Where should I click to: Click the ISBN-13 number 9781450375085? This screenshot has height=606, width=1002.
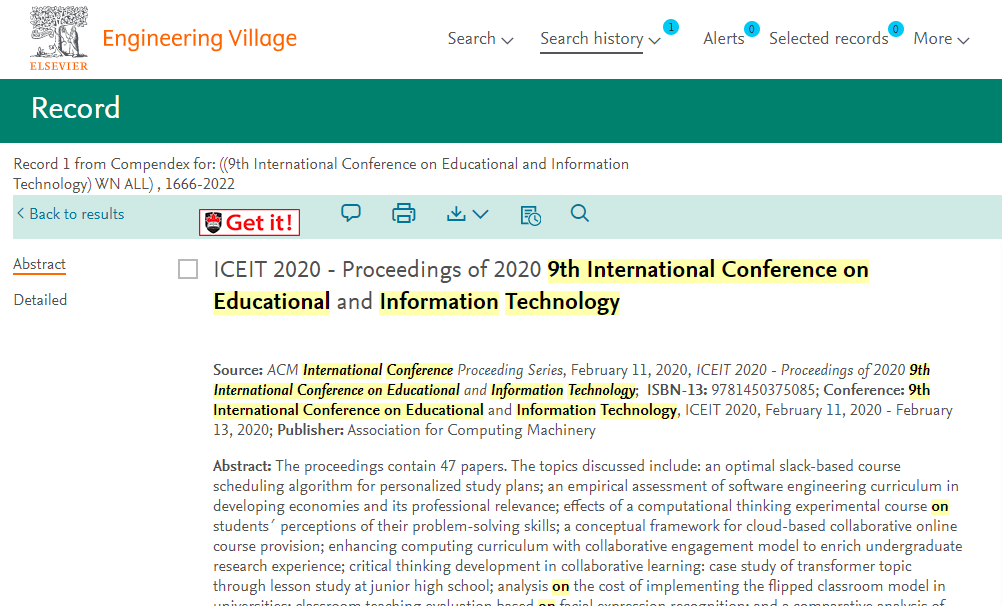[763, 390]
